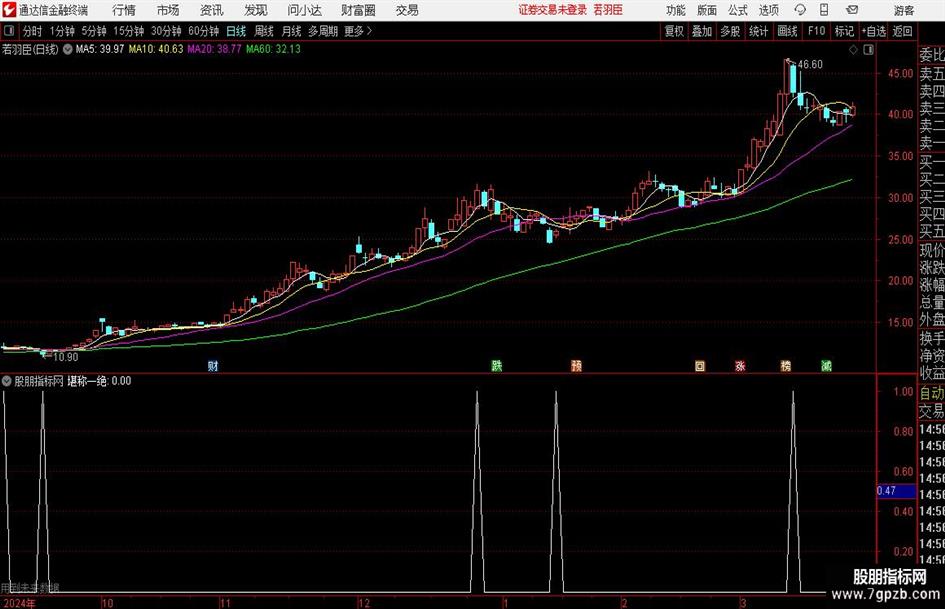The image size is (945, 609).
Task: Open the 涨 event marker on chart
Action: coord(740,365)
